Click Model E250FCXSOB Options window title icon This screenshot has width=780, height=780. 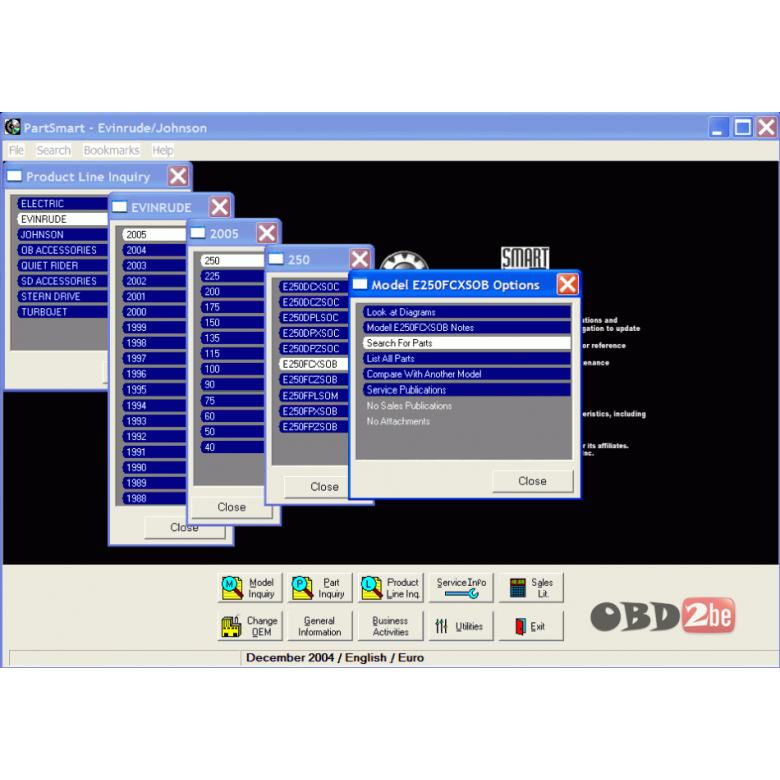(x=360, y=285)
